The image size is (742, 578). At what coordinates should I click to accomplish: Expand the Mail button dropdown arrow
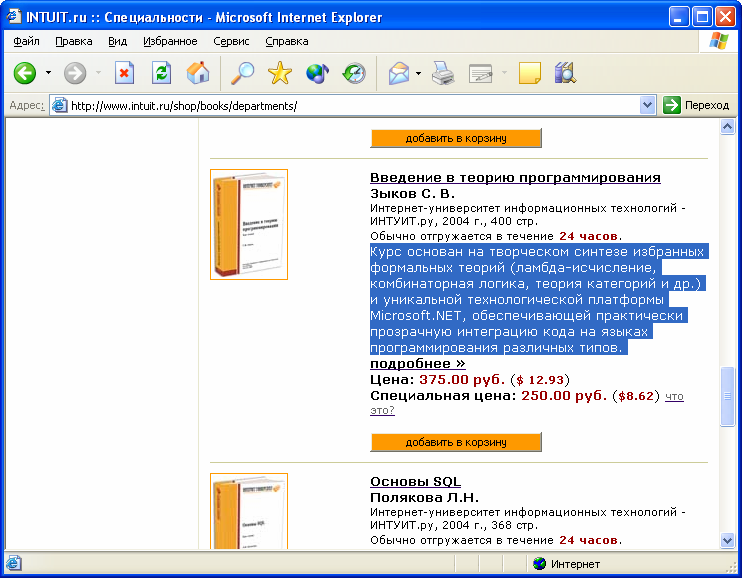click(418, 73)
